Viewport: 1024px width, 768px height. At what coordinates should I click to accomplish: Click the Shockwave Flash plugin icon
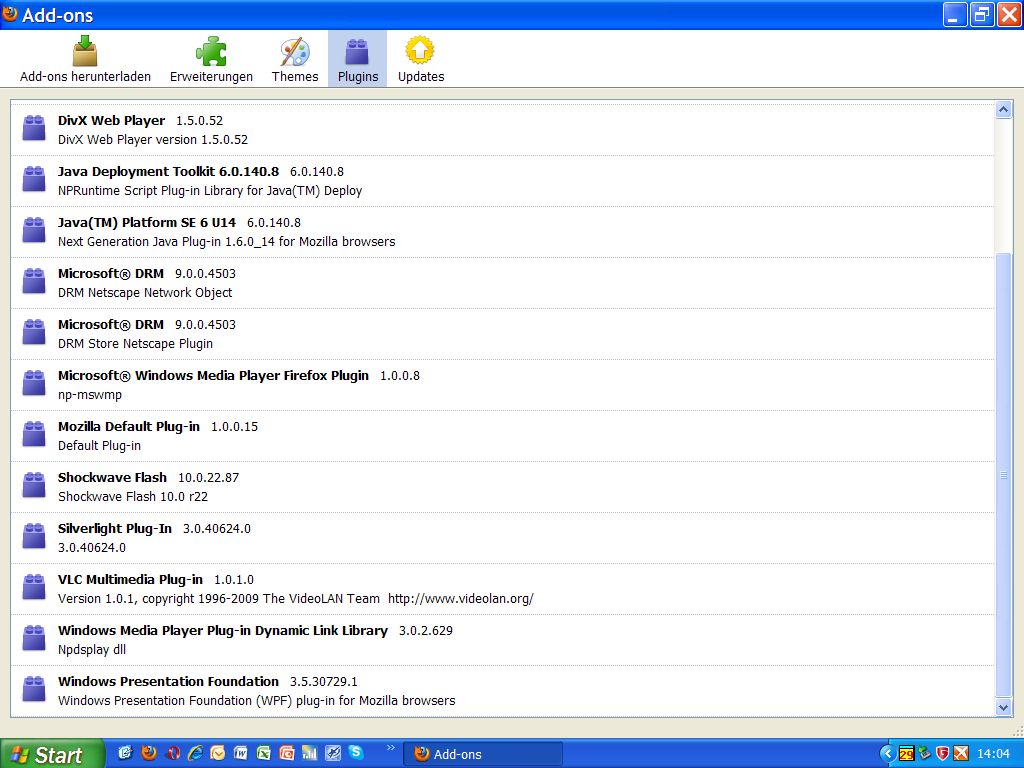34,485
